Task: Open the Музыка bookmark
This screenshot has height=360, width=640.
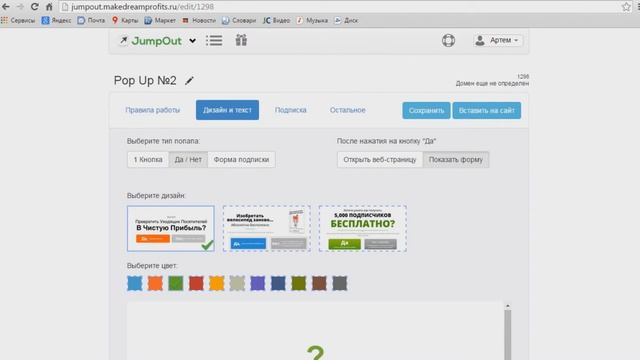Action: [x=312, y=20]
